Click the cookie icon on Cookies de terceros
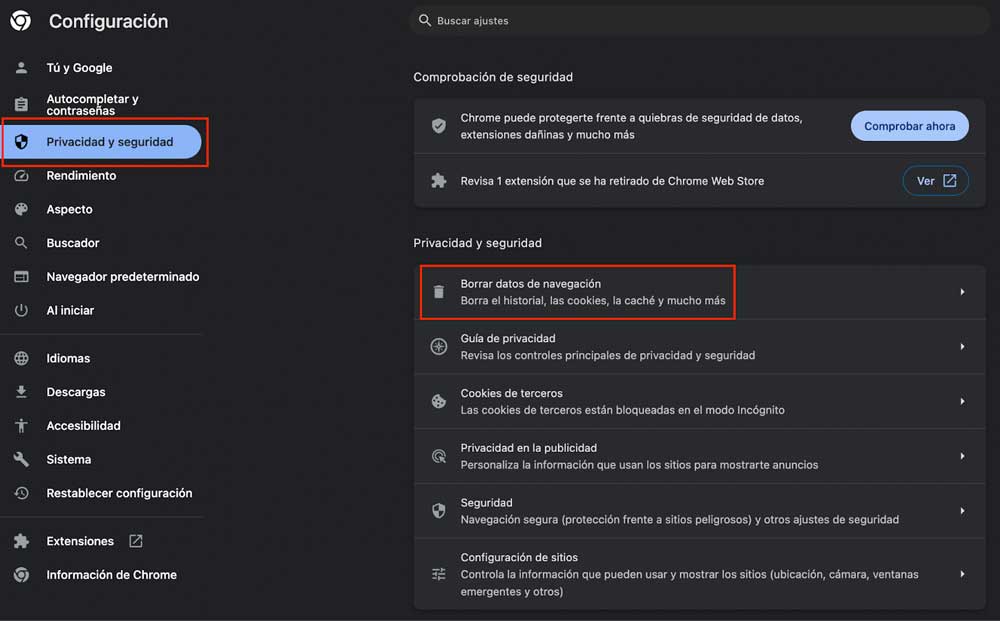The height and width of the screenshot is (621, 1000). point(438,401)
